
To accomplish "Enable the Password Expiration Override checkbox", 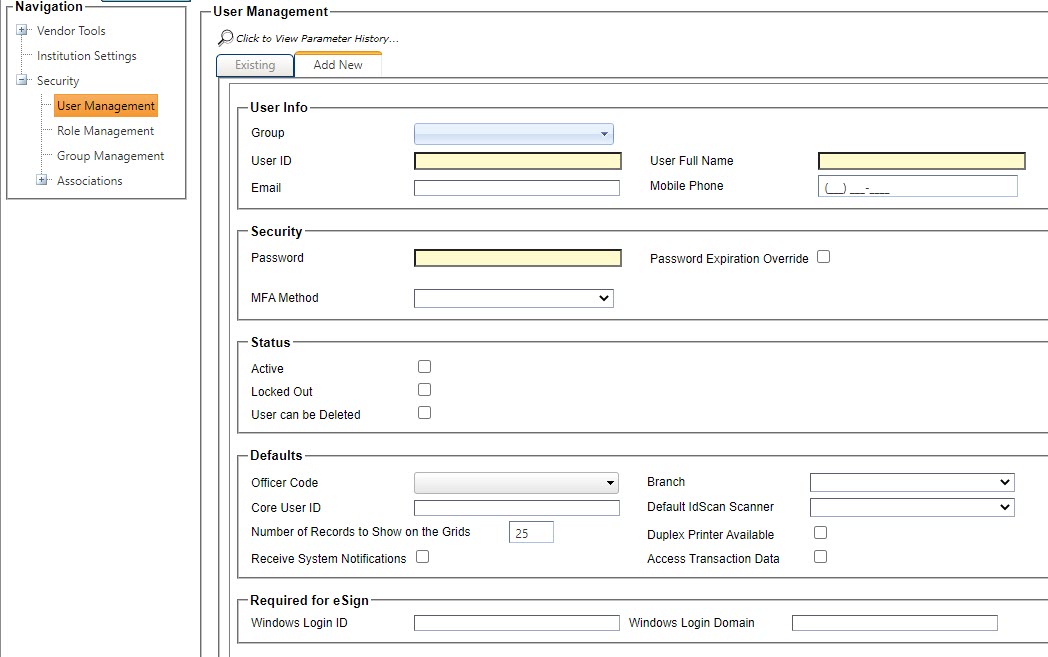I will pos(823,256).
